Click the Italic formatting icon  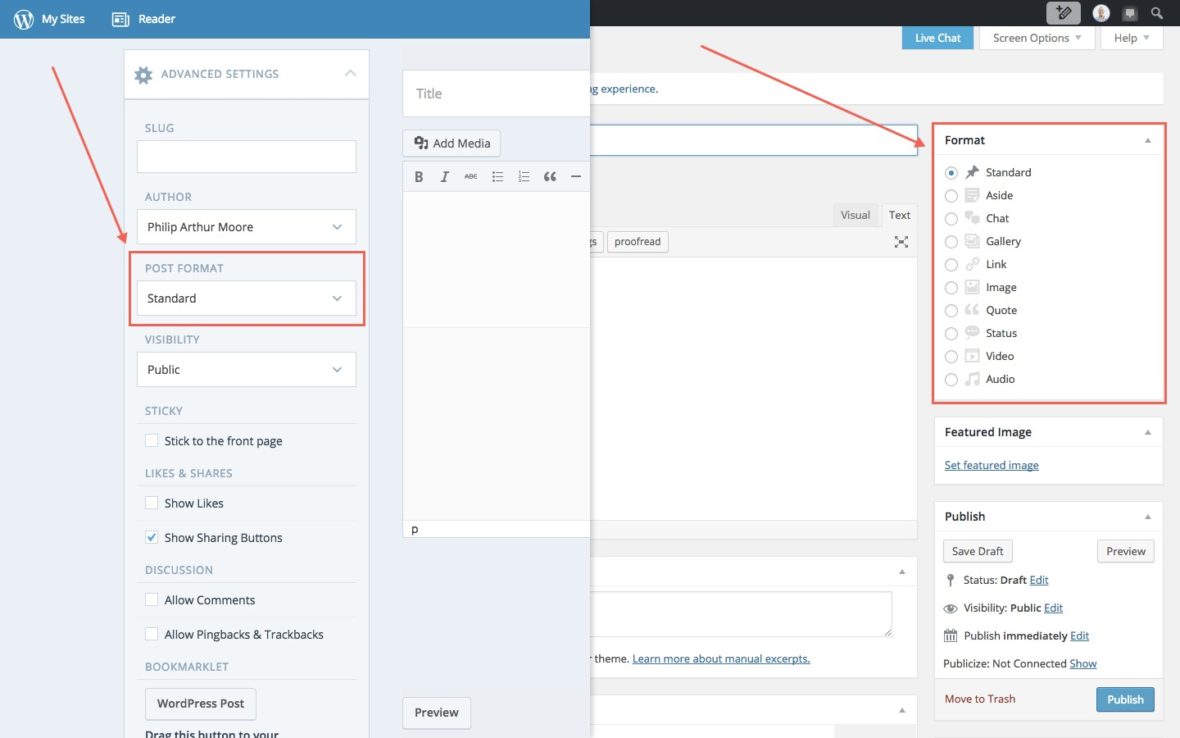(445, 177)
